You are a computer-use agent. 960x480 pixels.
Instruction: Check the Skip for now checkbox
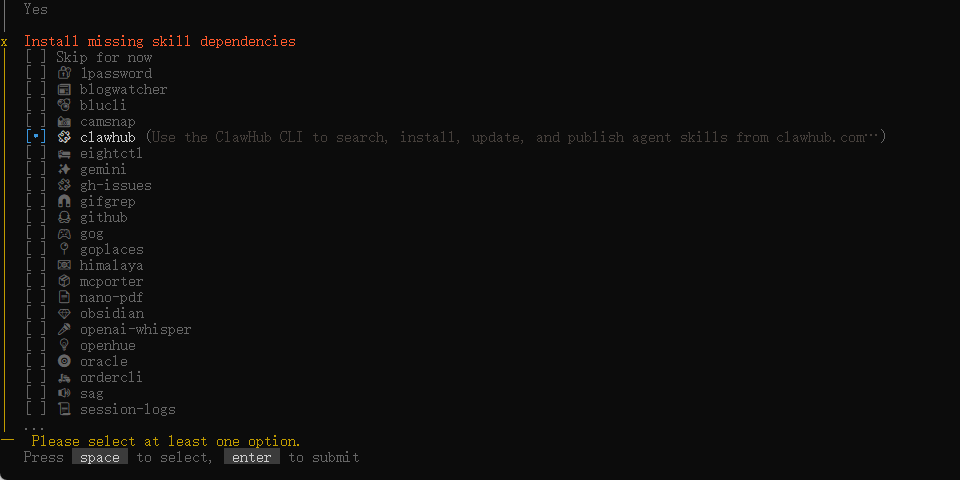[x=36, y=58]
